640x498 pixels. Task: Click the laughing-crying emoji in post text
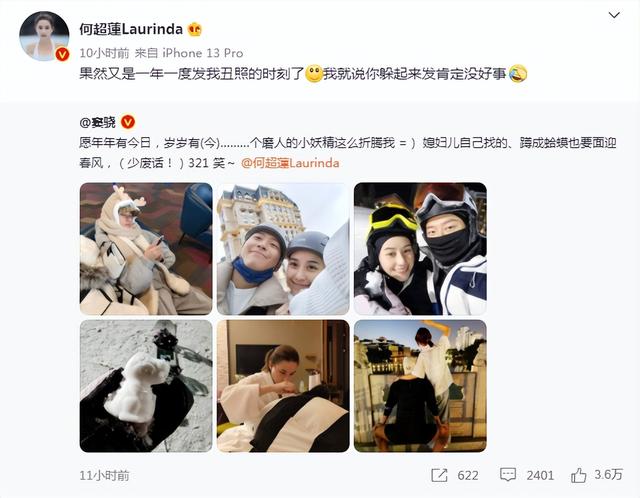pyautogui.click(x=518, y=74)
